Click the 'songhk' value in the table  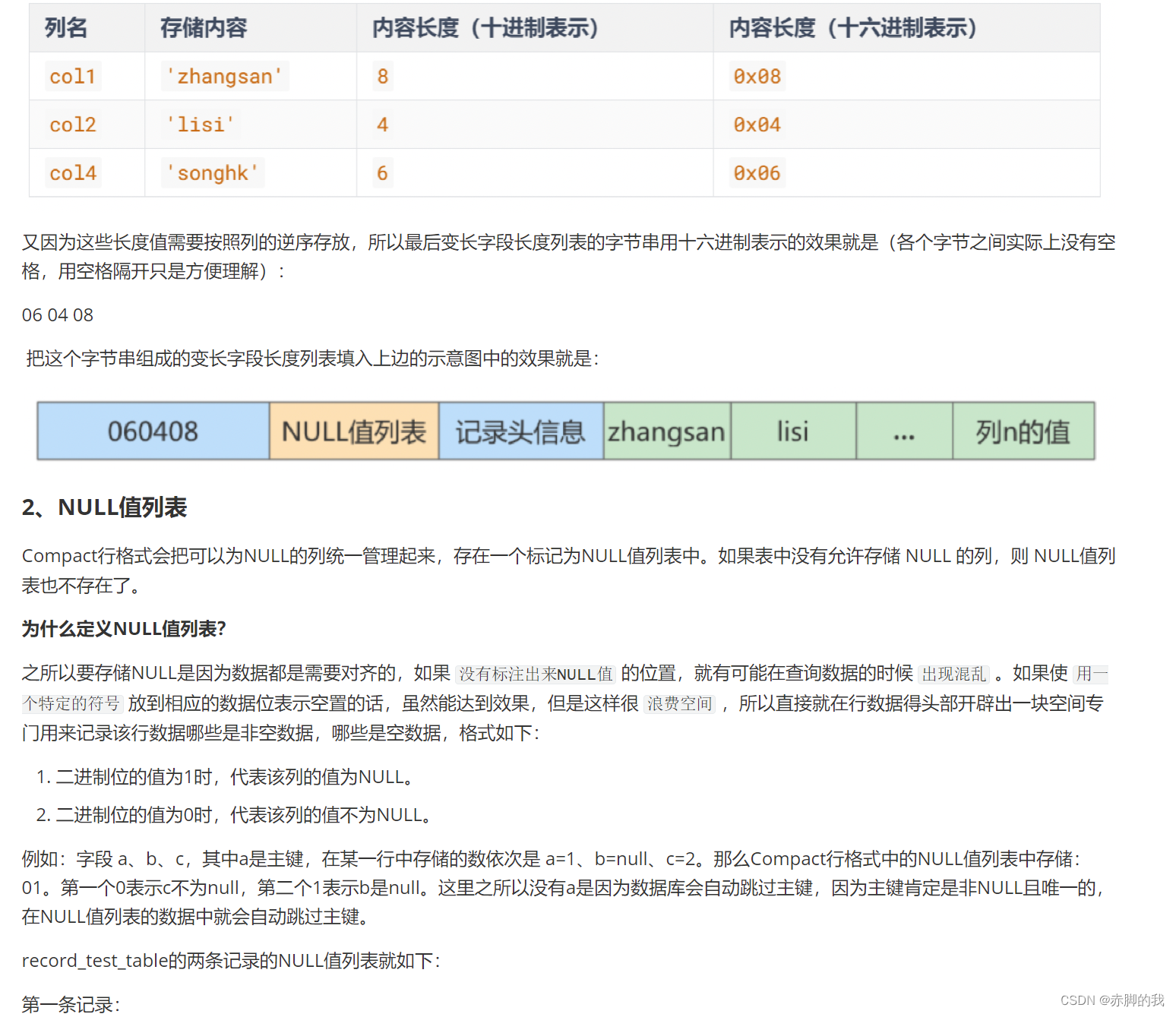(212, 172)
